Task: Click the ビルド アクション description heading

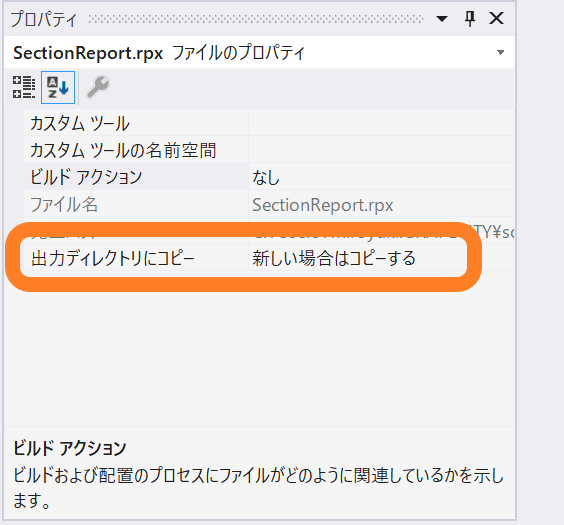Action: (70, 448)
